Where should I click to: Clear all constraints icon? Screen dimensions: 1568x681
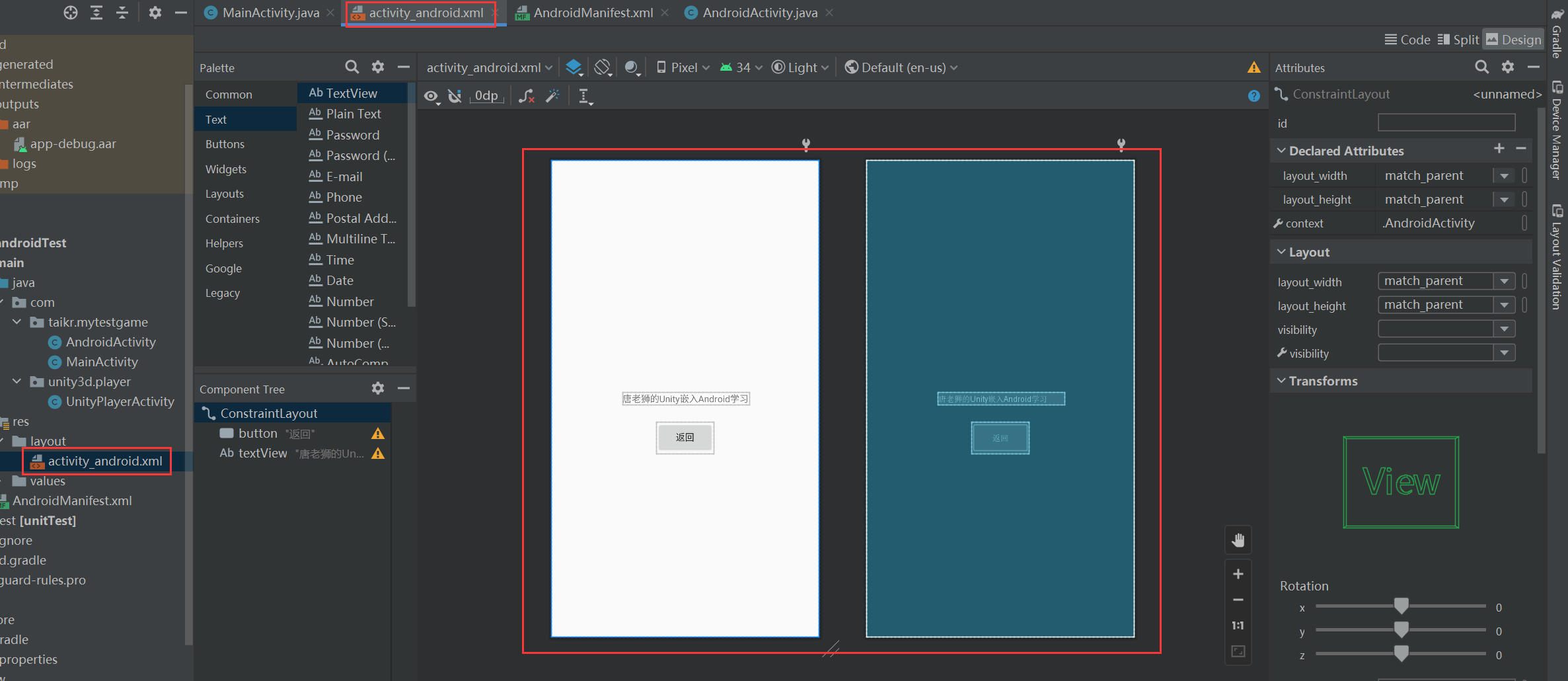click(527, 97)
